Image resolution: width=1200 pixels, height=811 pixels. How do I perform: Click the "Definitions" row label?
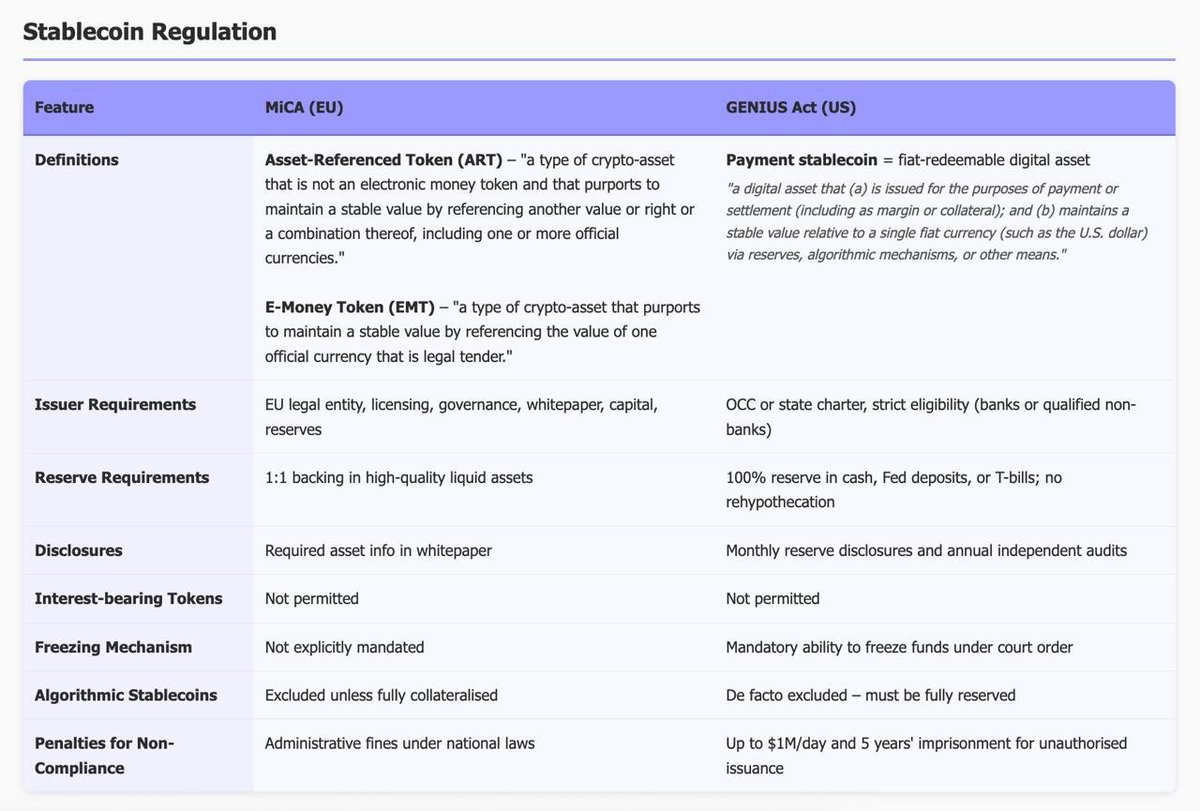coord(76,160)
